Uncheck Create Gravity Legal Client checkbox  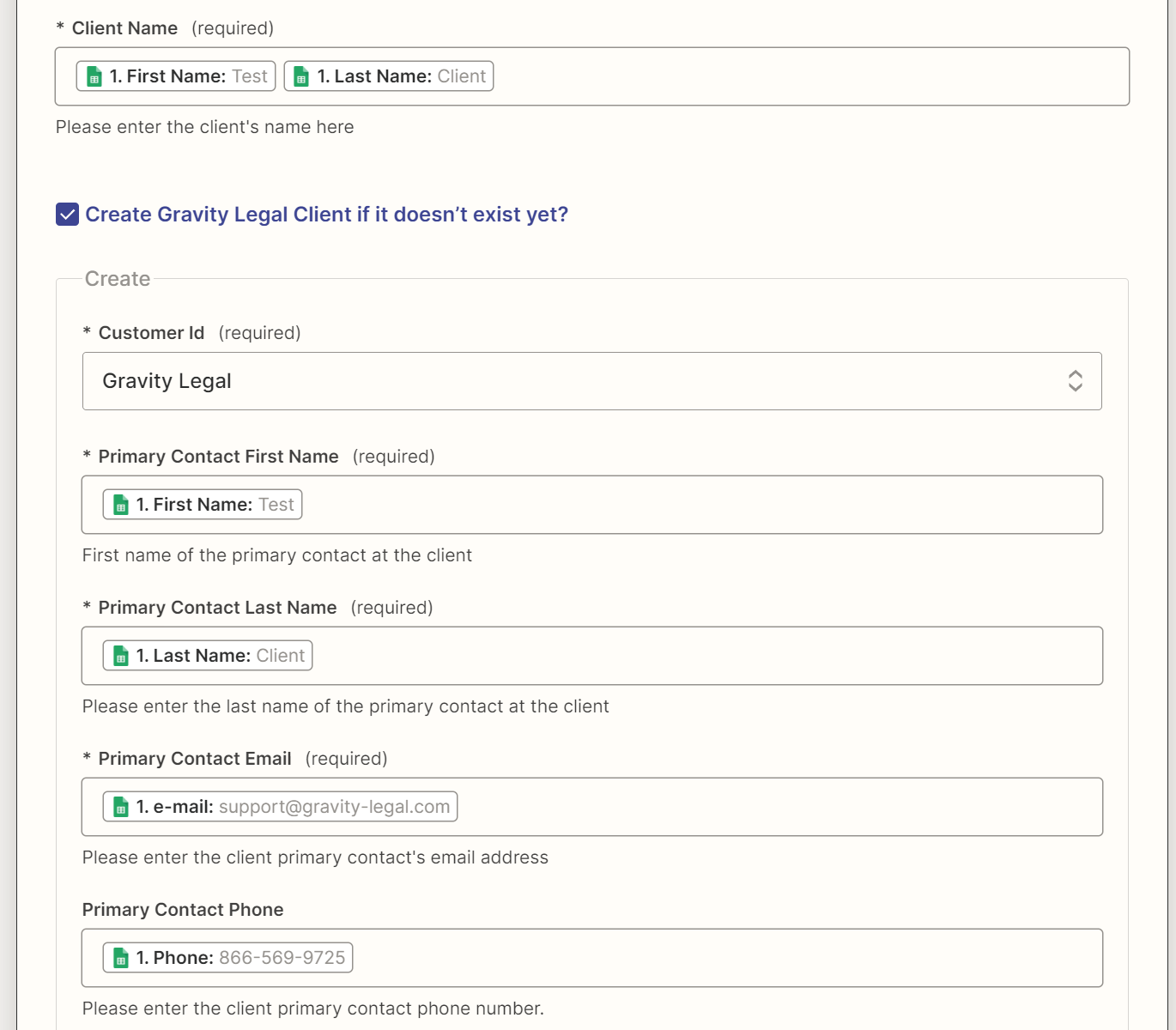pyautogui.click(x=67, y=215)
